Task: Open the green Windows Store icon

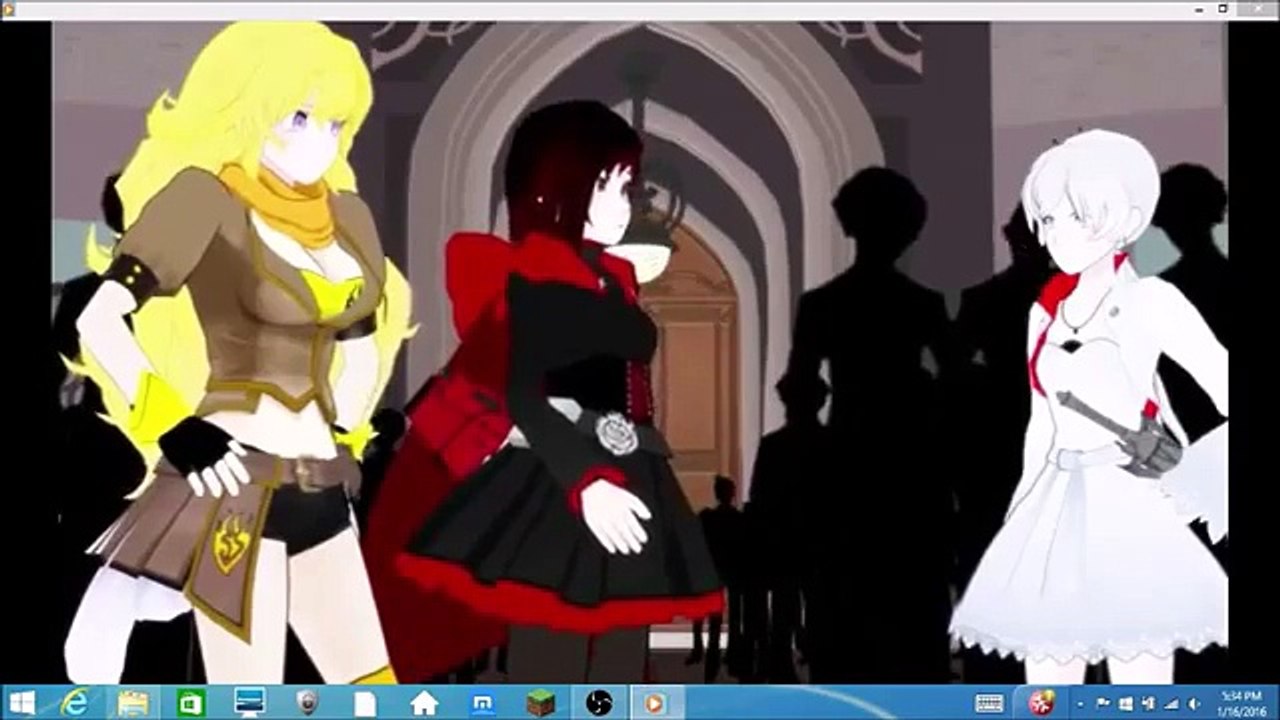Action: coord(190,703)
